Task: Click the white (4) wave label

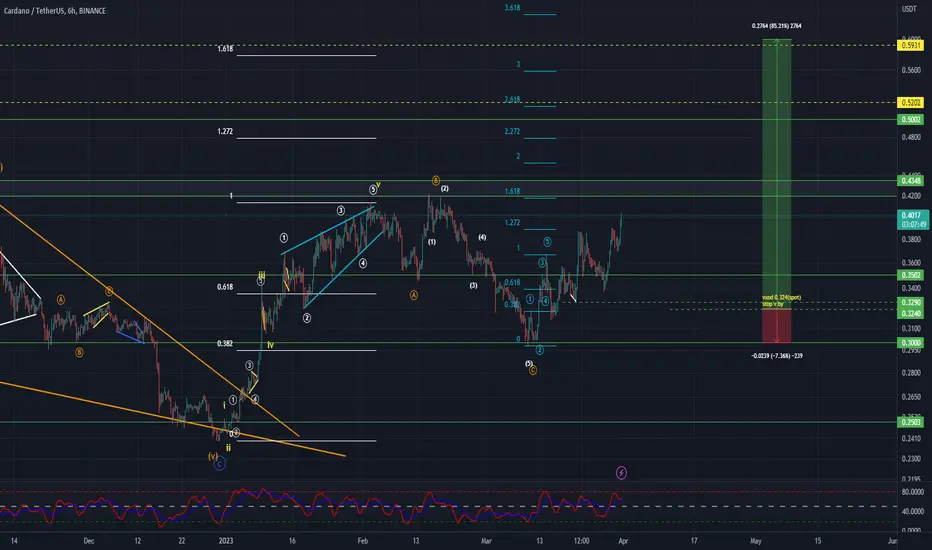Action: point(482,237)
